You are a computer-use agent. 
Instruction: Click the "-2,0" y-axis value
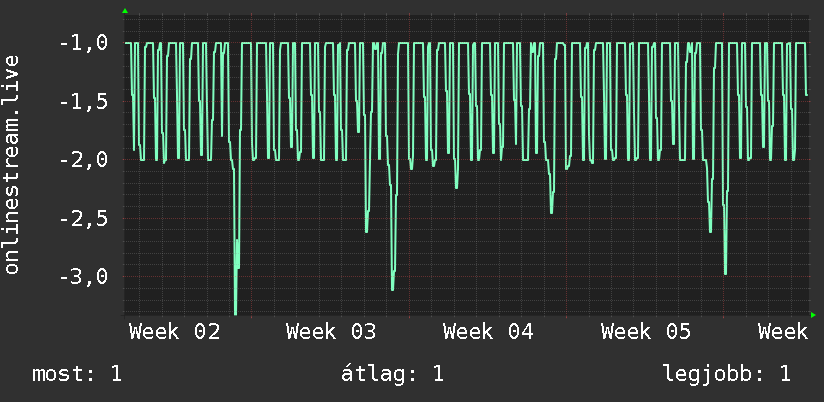(x=84, y=160)
